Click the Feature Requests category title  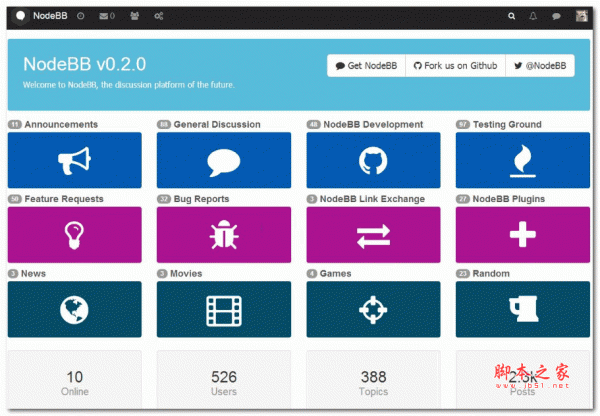64,199
